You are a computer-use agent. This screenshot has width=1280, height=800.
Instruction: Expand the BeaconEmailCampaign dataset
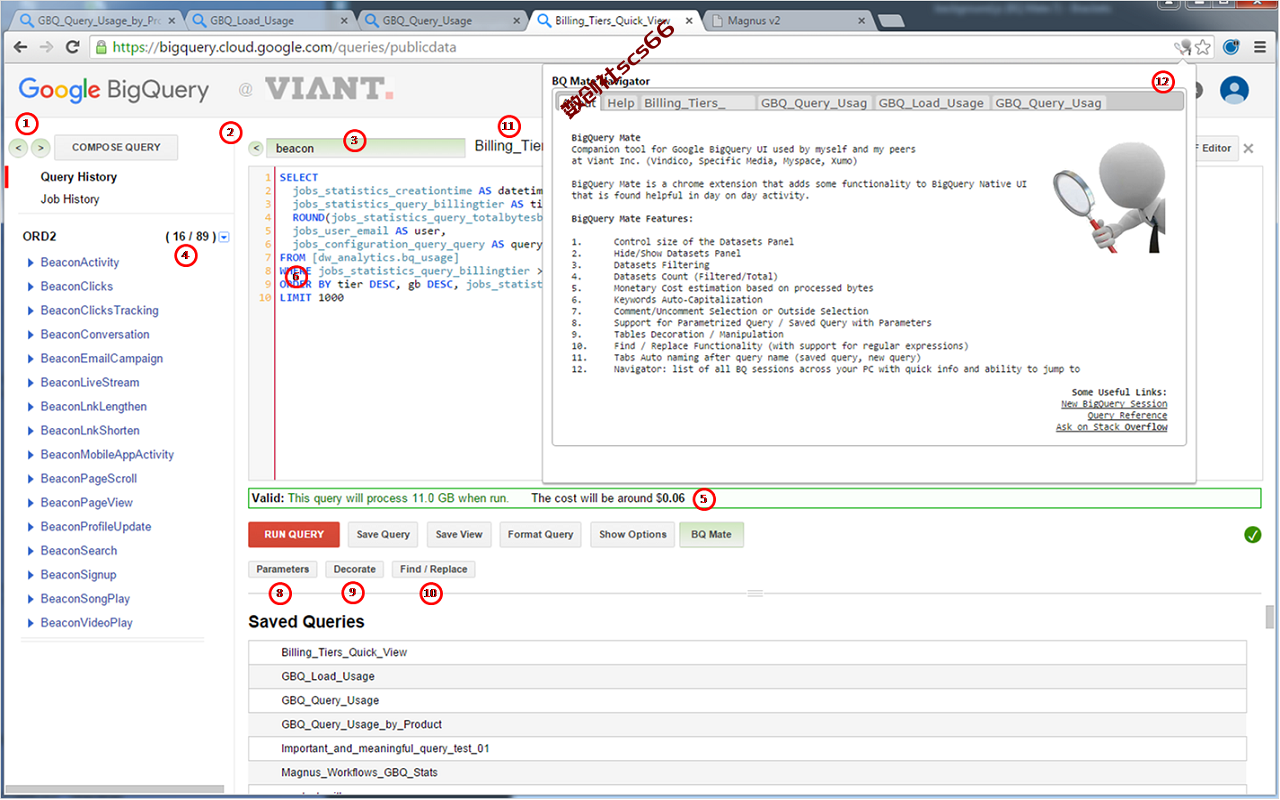[x=31, y=359]
